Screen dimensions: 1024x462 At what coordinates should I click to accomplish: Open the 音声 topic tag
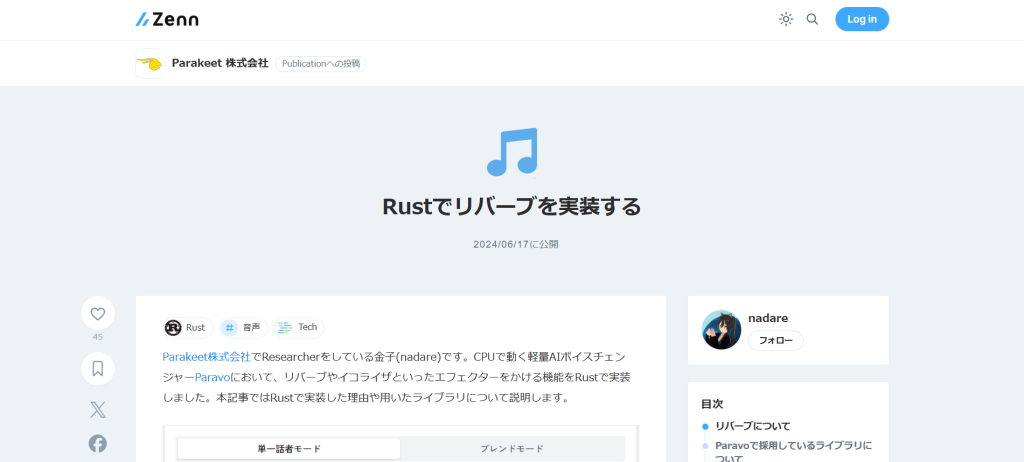242,327
